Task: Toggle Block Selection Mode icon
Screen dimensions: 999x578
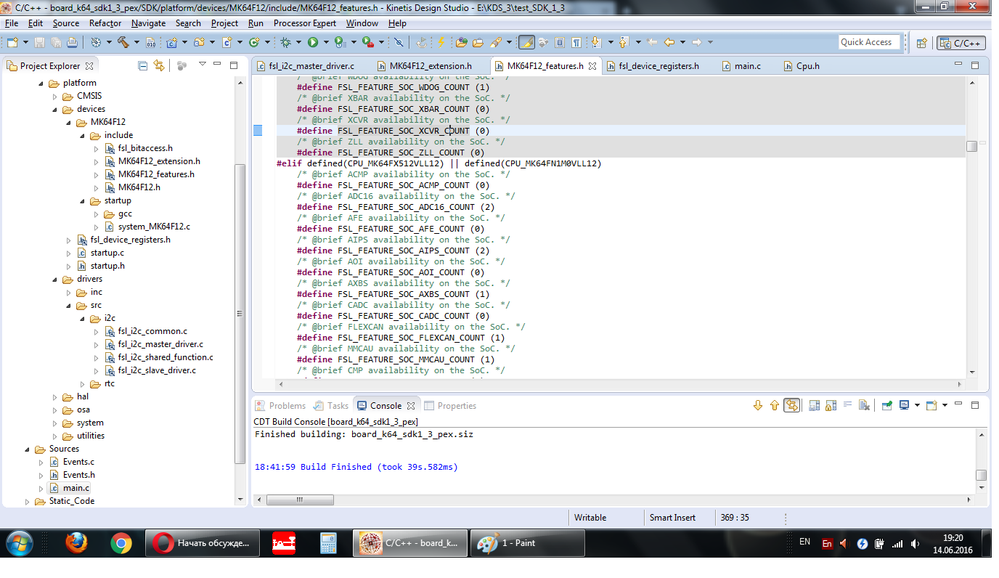Action: [x=559, y=42]
